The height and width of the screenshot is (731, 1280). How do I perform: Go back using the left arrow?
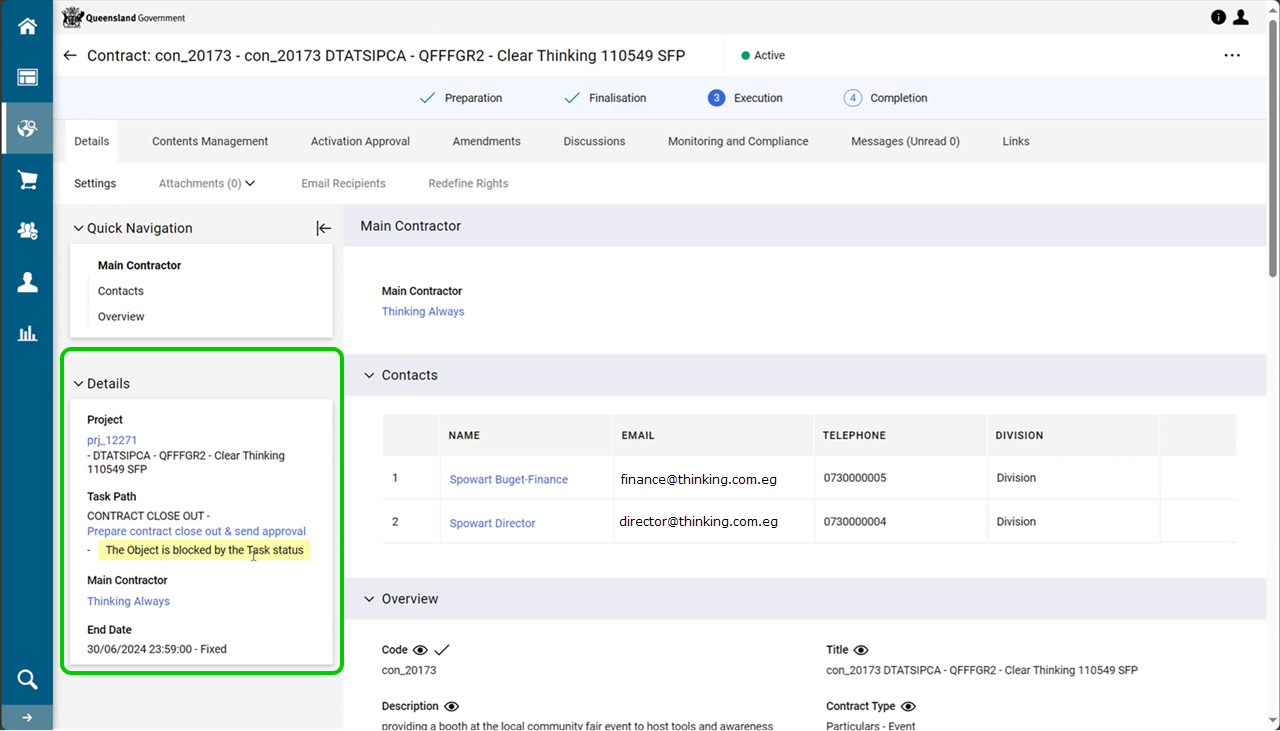[69, 56]
